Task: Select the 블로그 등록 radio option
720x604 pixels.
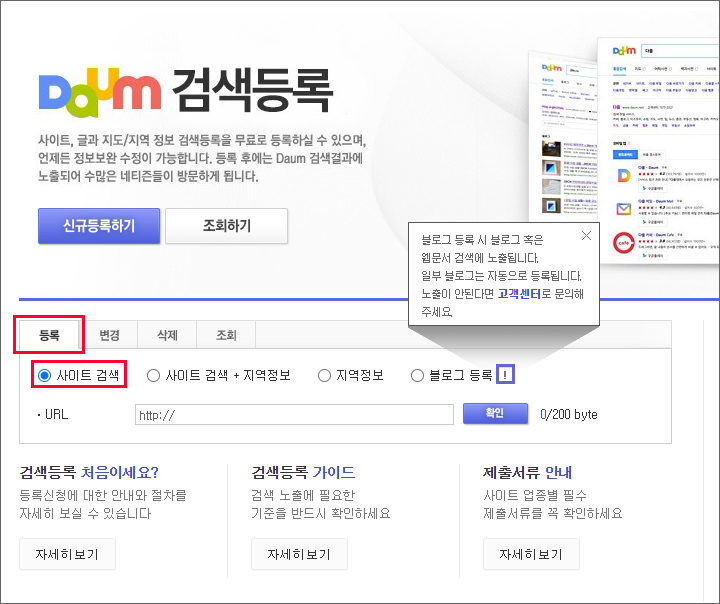Action: (417, 376)
